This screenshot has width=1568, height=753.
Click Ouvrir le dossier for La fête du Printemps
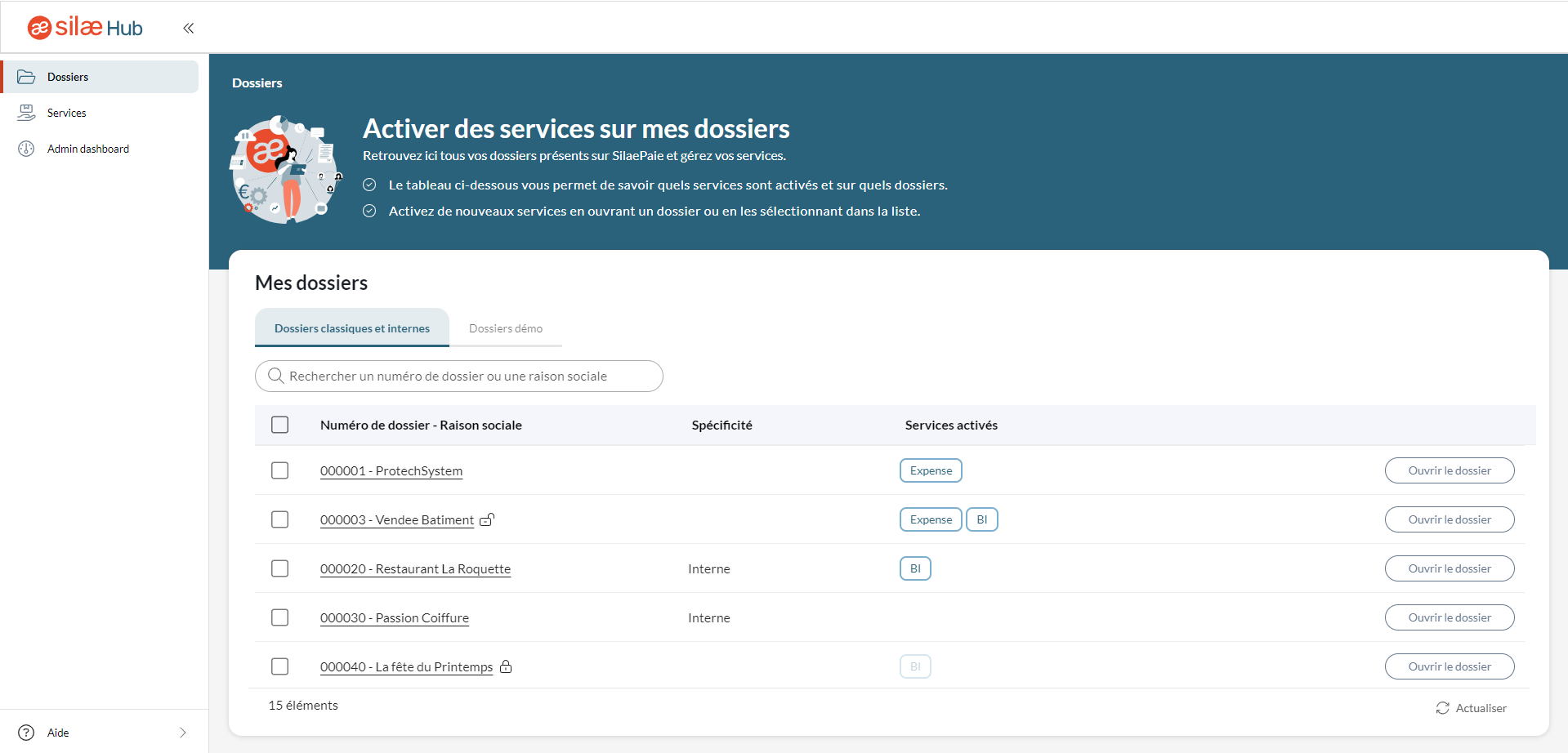pyautogui.click(x=1450, y=666)
